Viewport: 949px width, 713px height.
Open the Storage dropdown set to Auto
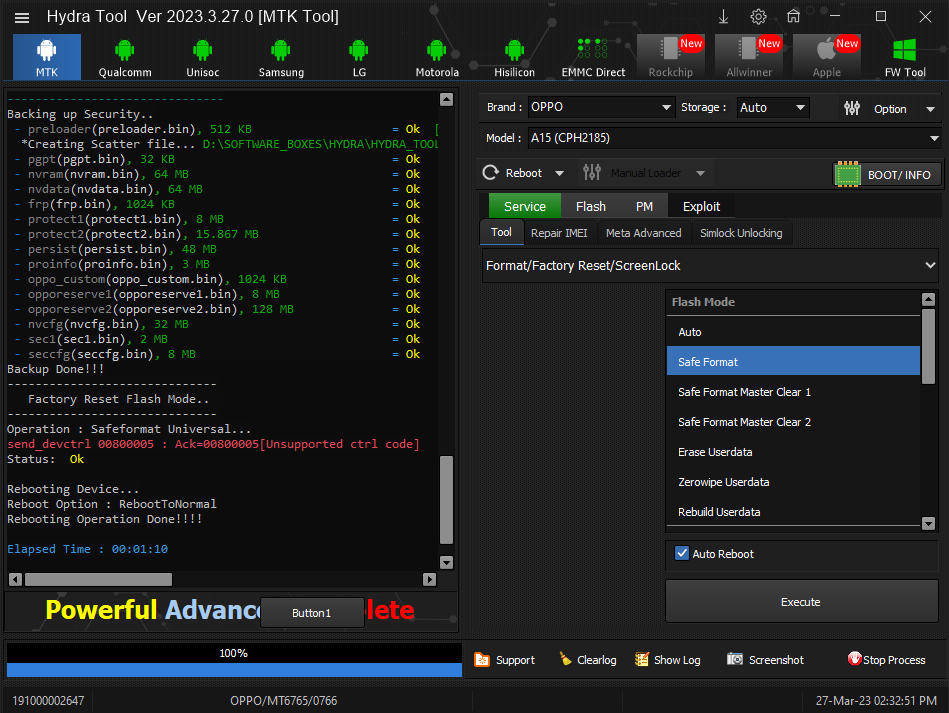tap(773, 107)
